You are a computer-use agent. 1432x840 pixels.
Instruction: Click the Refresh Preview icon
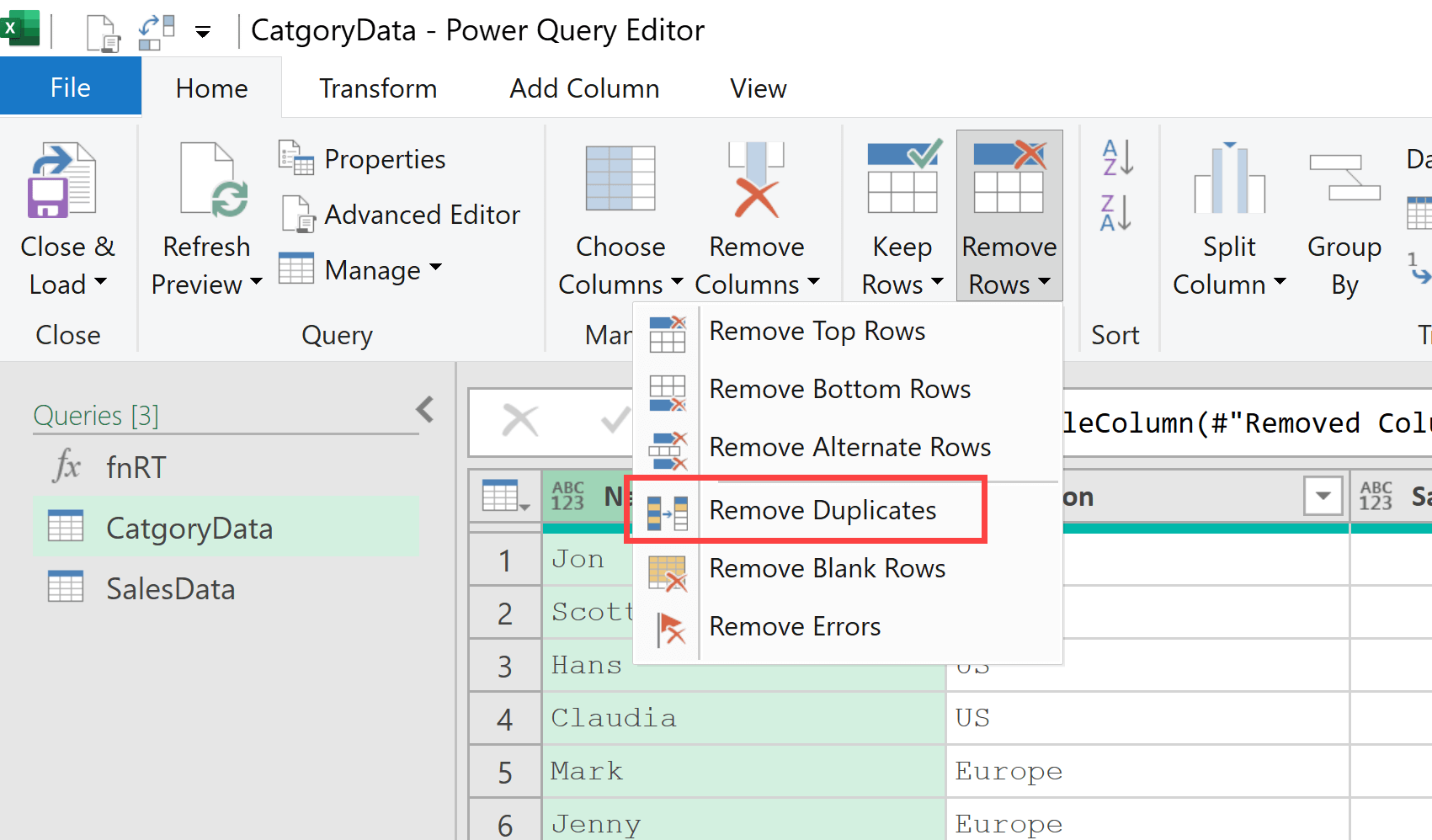click(x=213, y=179)
